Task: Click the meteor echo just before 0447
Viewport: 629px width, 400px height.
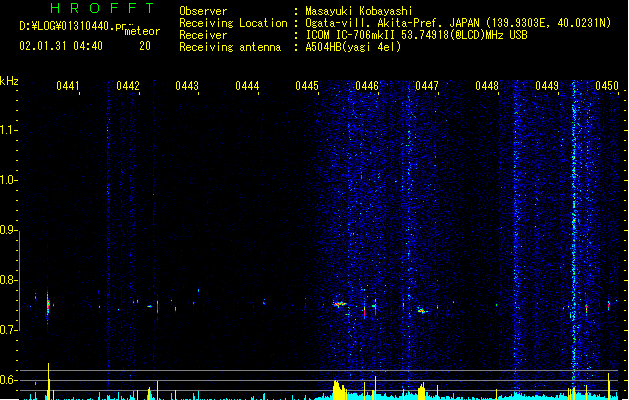Action: (x=422, y=311)
